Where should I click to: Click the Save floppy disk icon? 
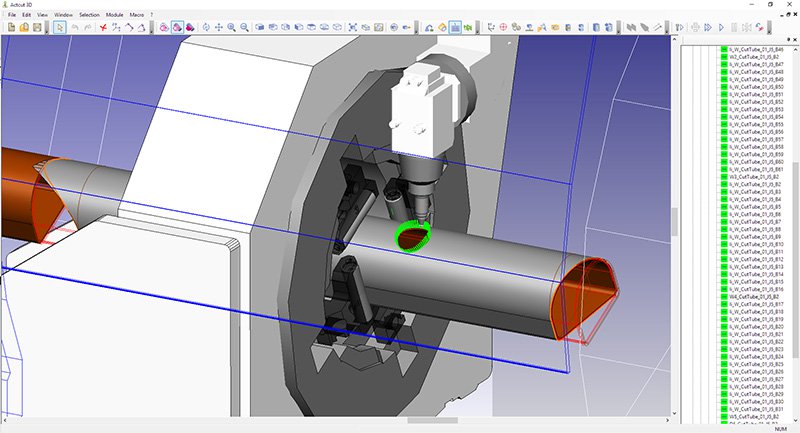(38, 28)
